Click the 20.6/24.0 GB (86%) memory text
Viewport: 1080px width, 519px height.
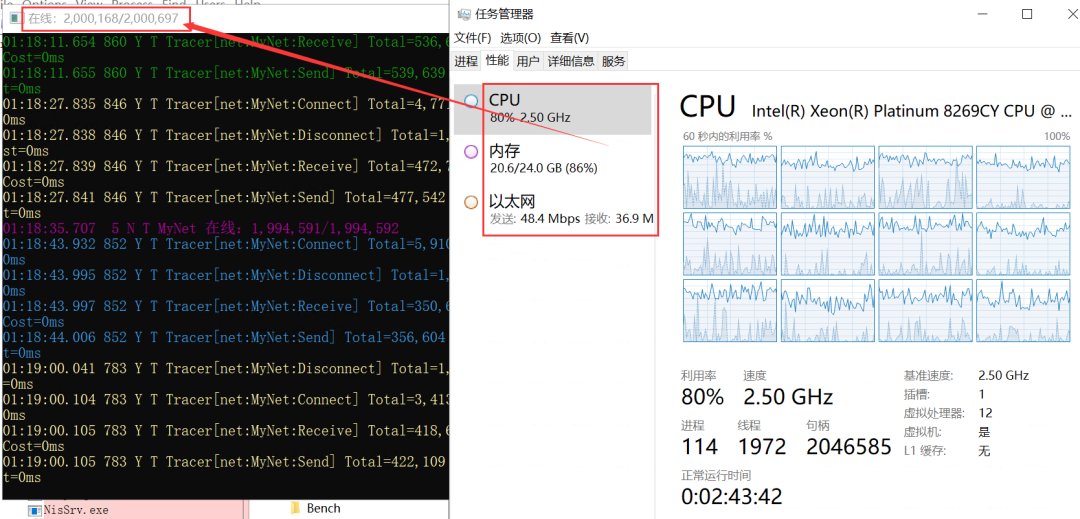coord(543,168)
